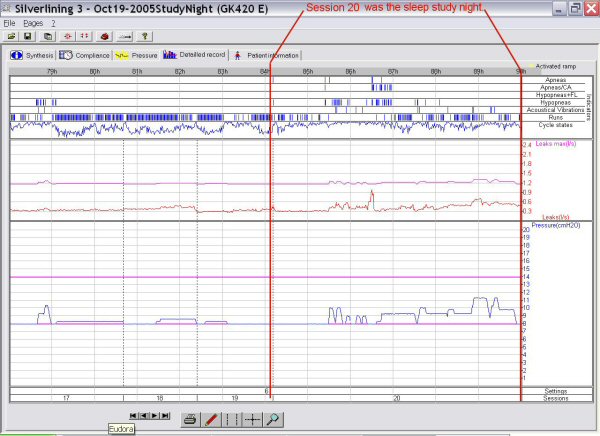The image size is (600, 436).
Task: Step forward one page of data
Action: 155,415
